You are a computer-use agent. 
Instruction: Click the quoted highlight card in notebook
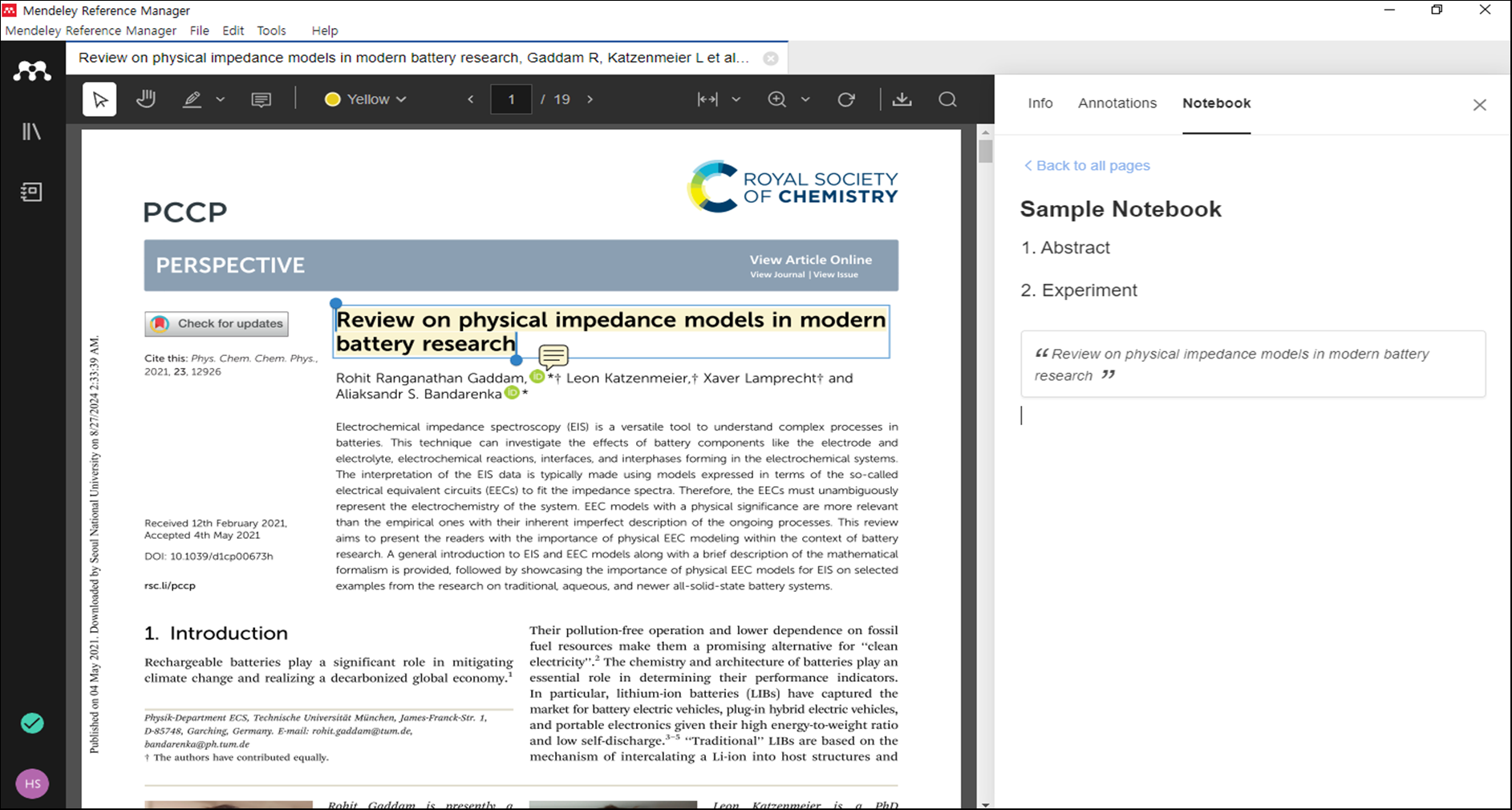click(1253, 364)
